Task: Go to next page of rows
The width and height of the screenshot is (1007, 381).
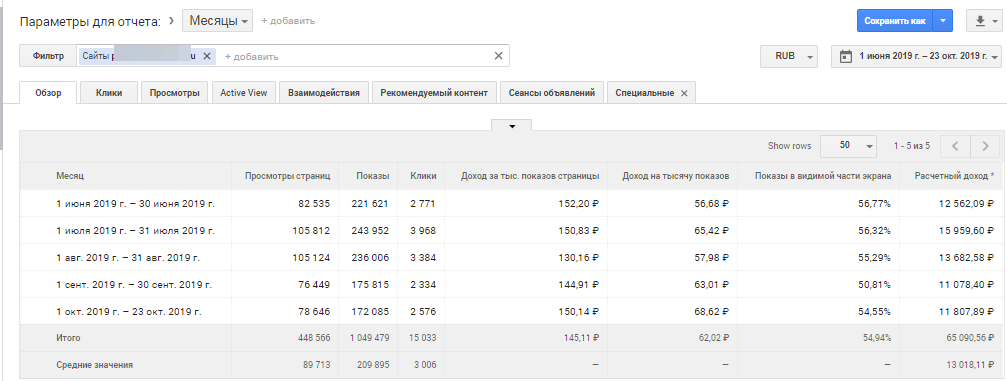Action: tap(985, 146)
